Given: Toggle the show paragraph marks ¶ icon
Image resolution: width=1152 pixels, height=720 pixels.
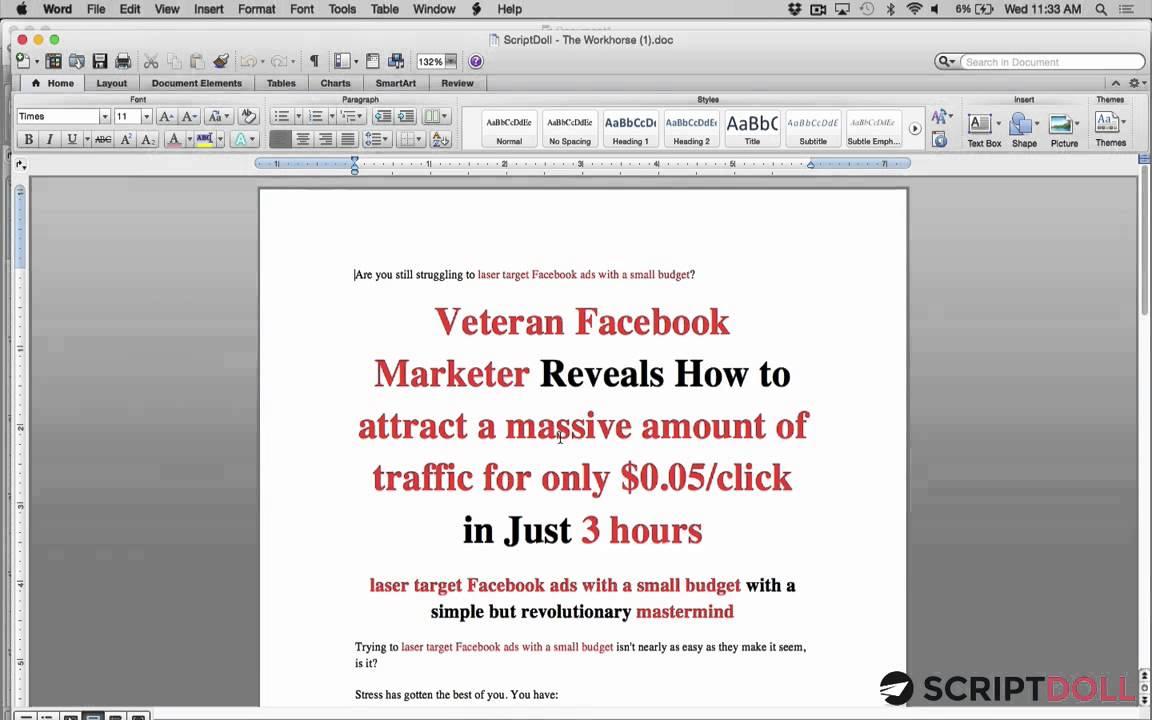Looking at the screenshot, I should [314, 61].
